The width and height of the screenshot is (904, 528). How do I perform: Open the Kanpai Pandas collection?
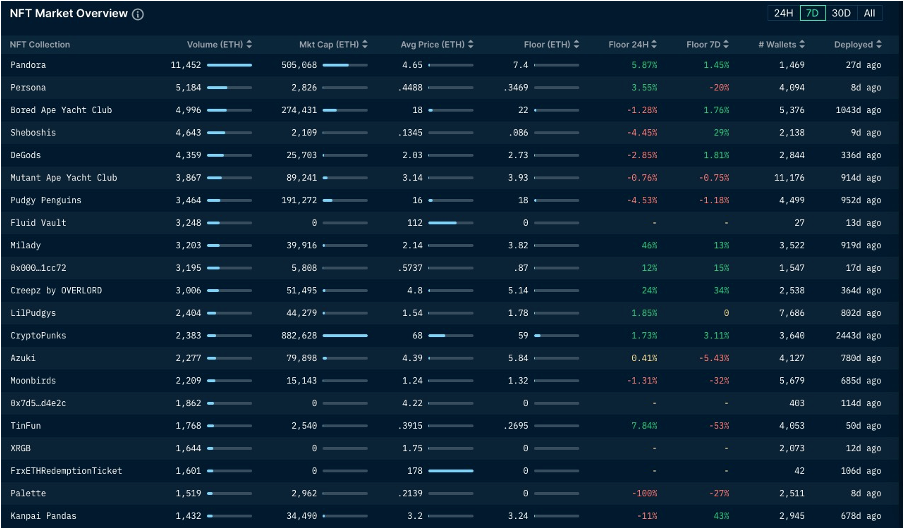pos(43,516)
